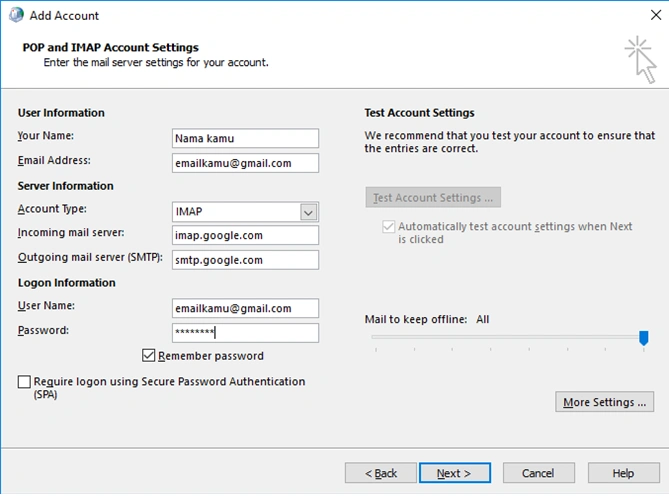Click inside the Password field

245,333
